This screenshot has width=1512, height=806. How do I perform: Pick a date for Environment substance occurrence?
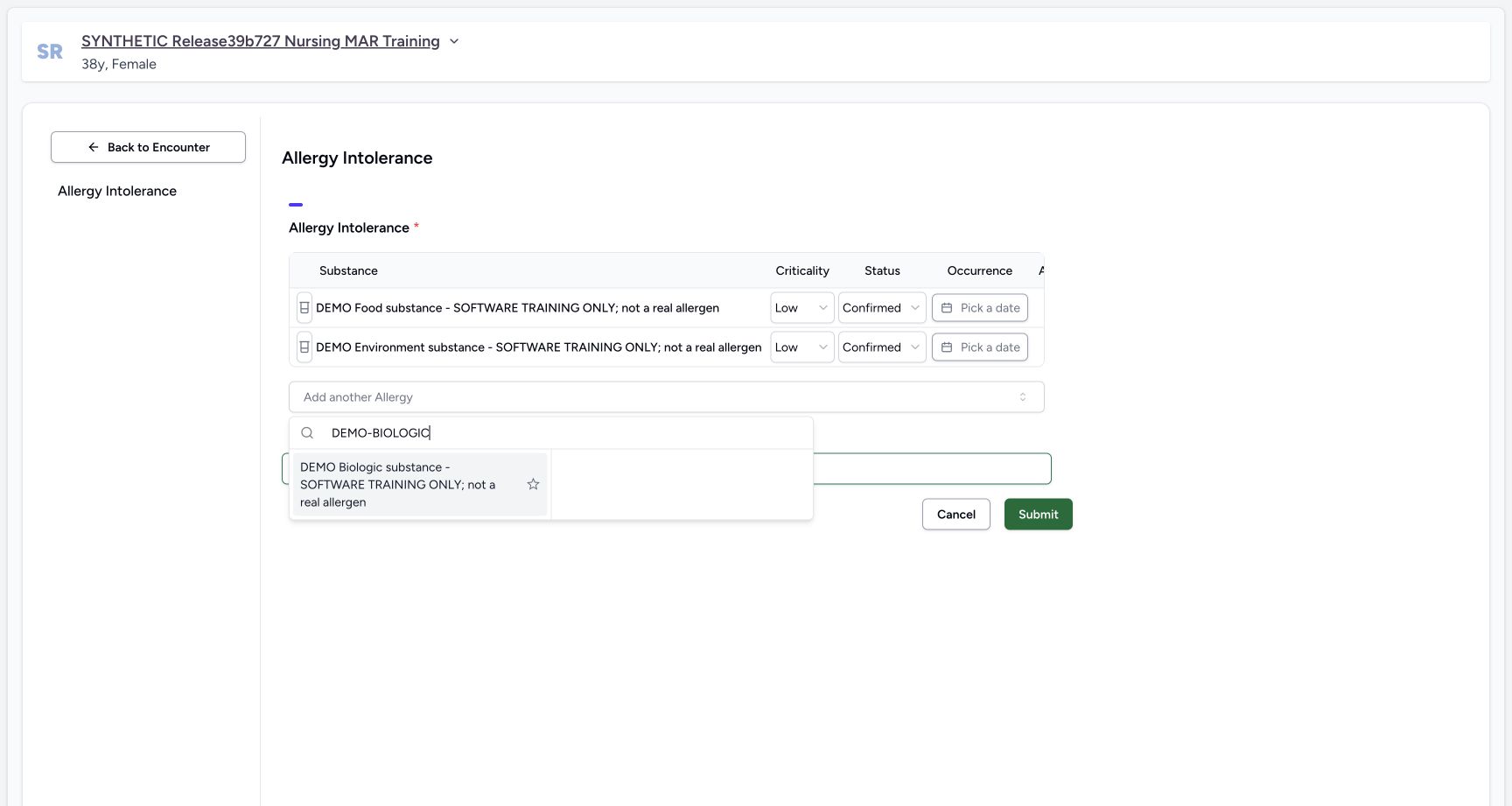tap(980, 347)
